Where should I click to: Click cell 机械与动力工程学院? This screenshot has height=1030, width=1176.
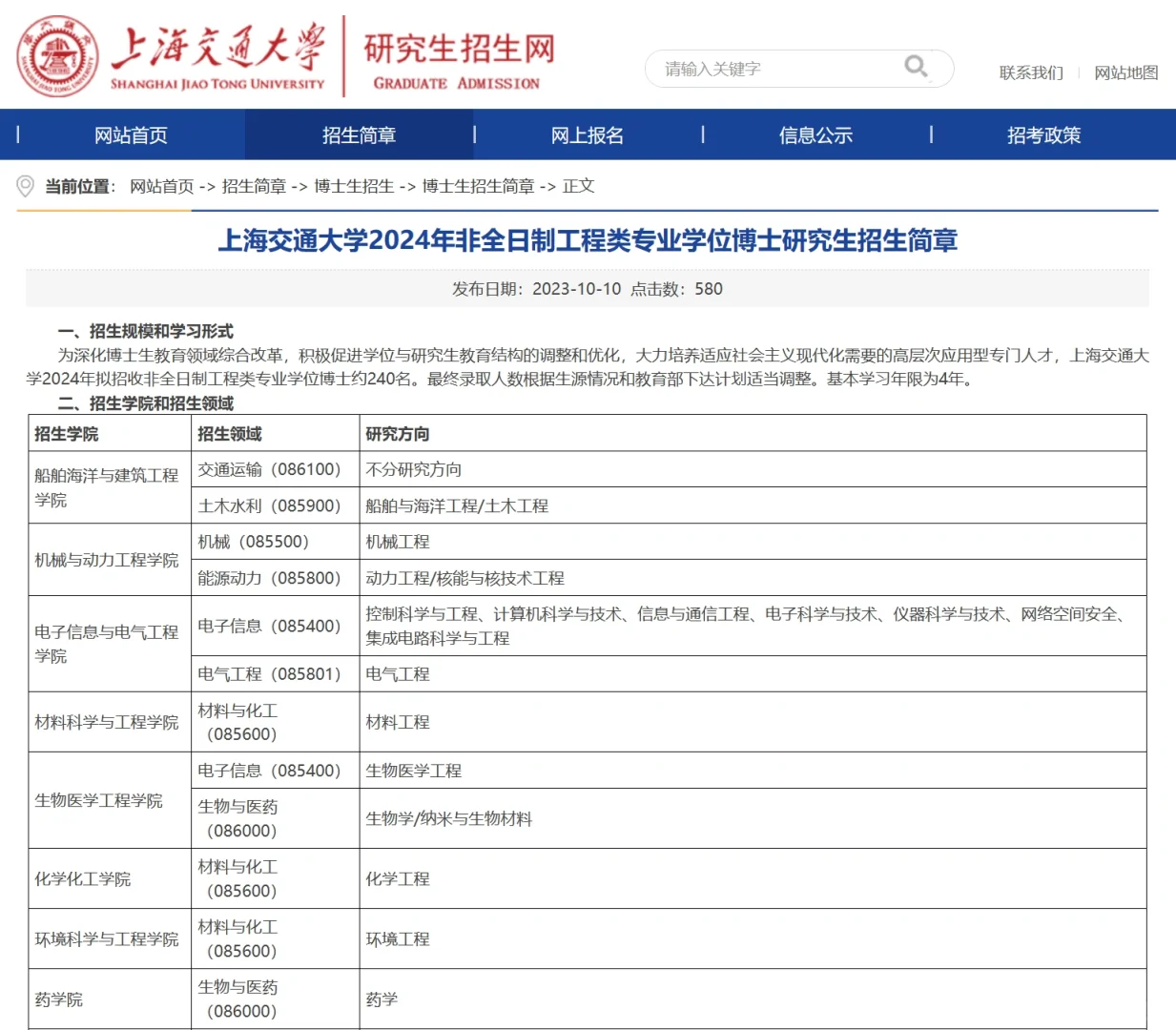[110, 560]
